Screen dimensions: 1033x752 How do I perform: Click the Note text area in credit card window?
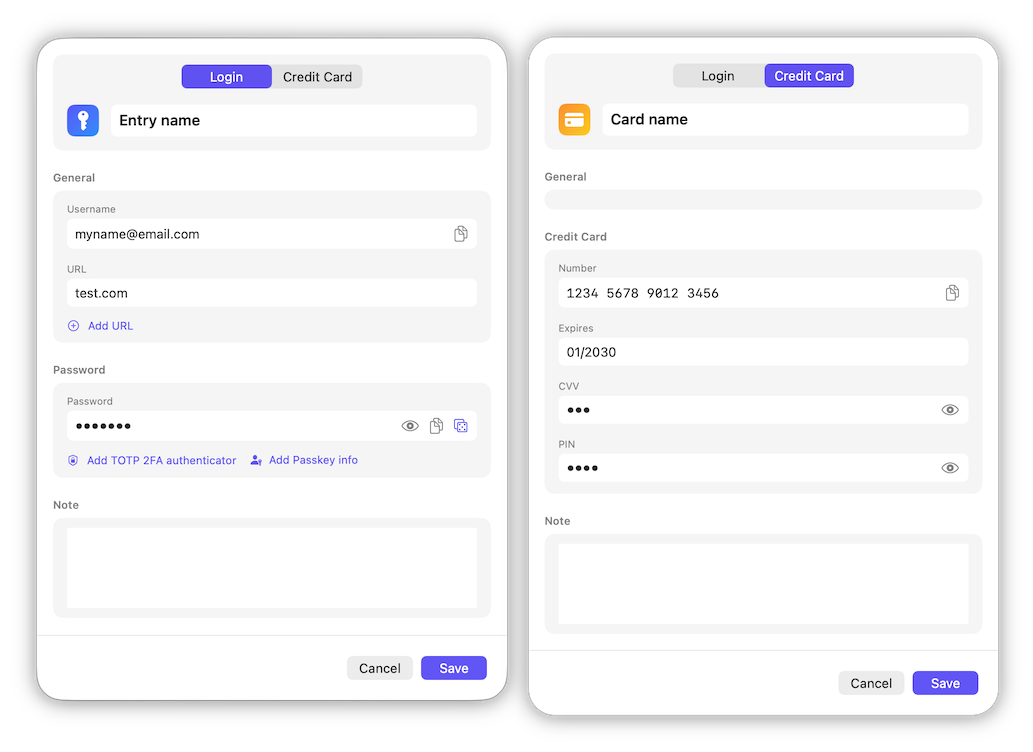764,584
